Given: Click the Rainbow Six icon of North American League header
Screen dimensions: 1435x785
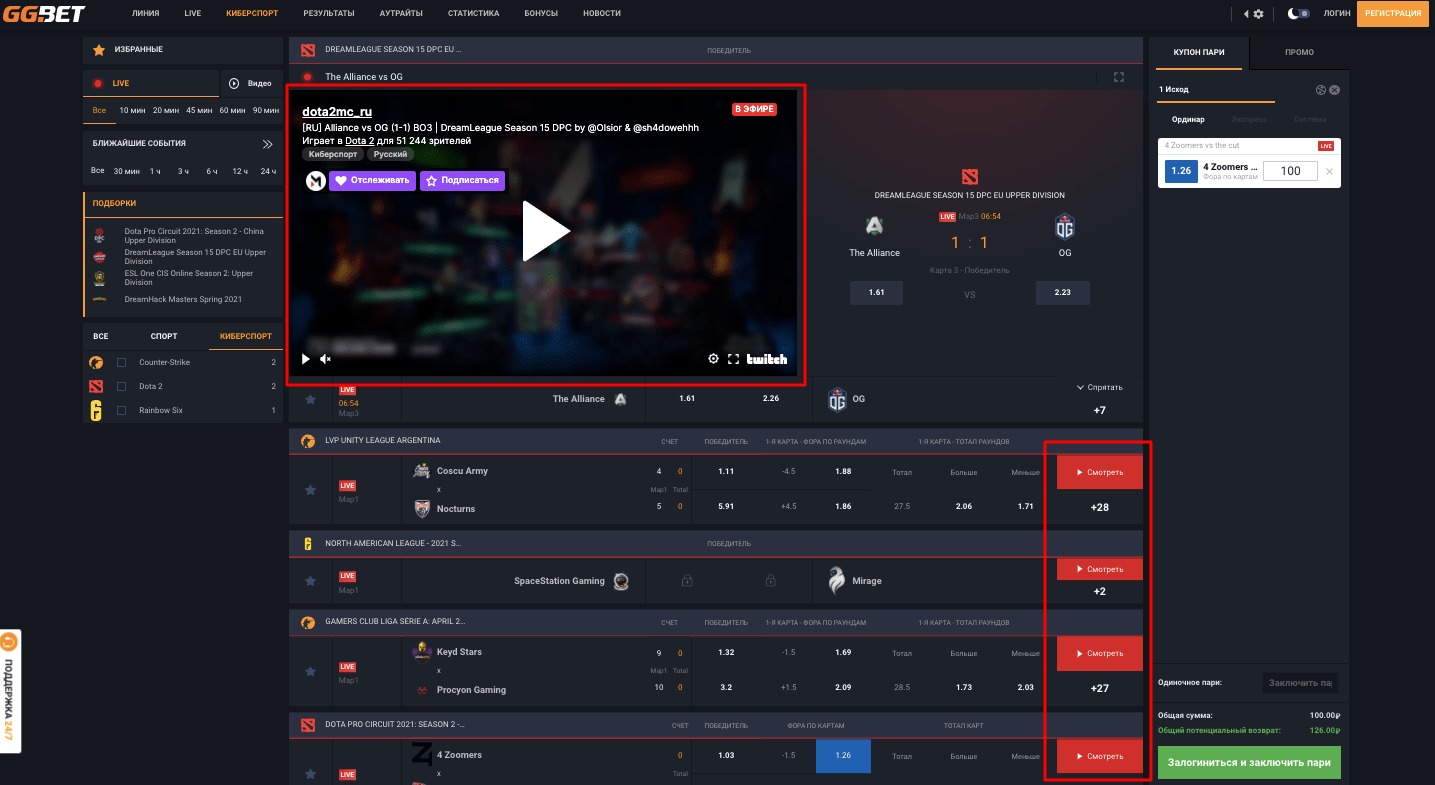Looking at the screenshot, I should coord(308,543).
